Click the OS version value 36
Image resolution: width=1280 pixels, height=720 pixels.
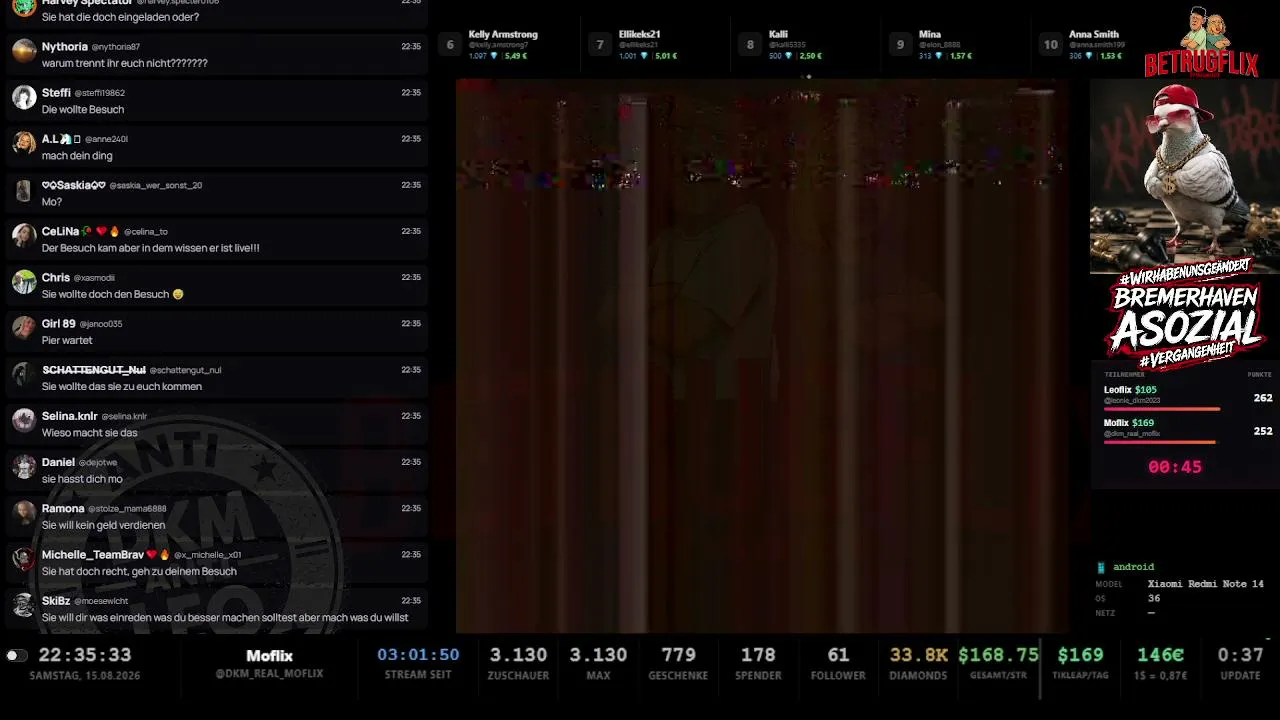coord(1153,599)
